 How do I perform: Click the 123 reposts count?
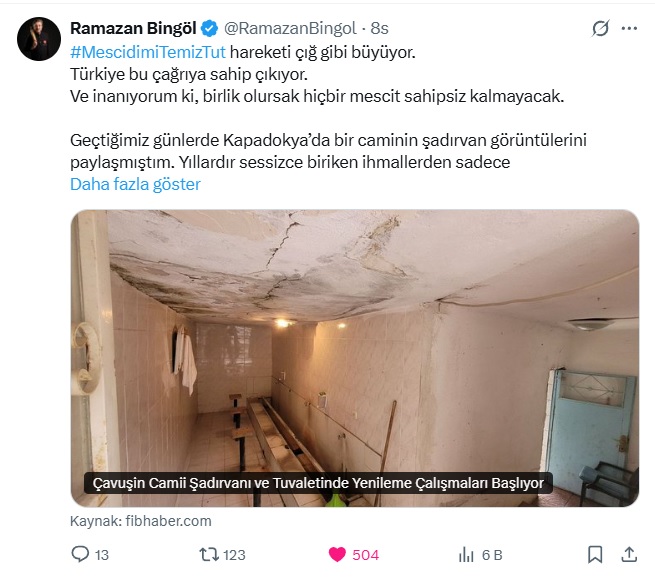[x=234, y=555]
